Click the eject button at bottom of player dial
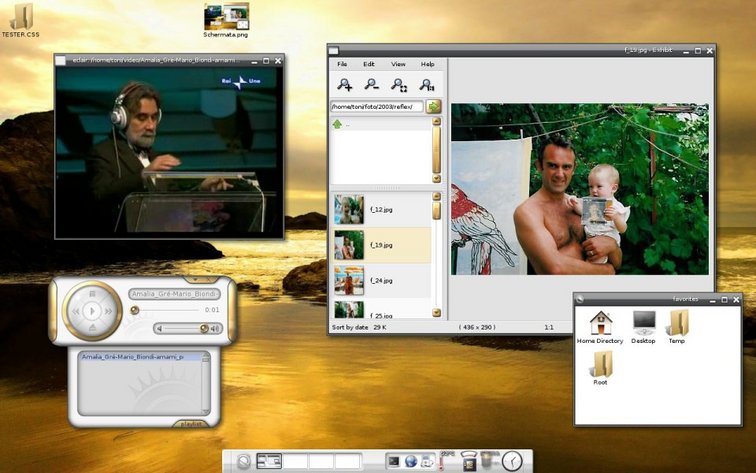 92,328
